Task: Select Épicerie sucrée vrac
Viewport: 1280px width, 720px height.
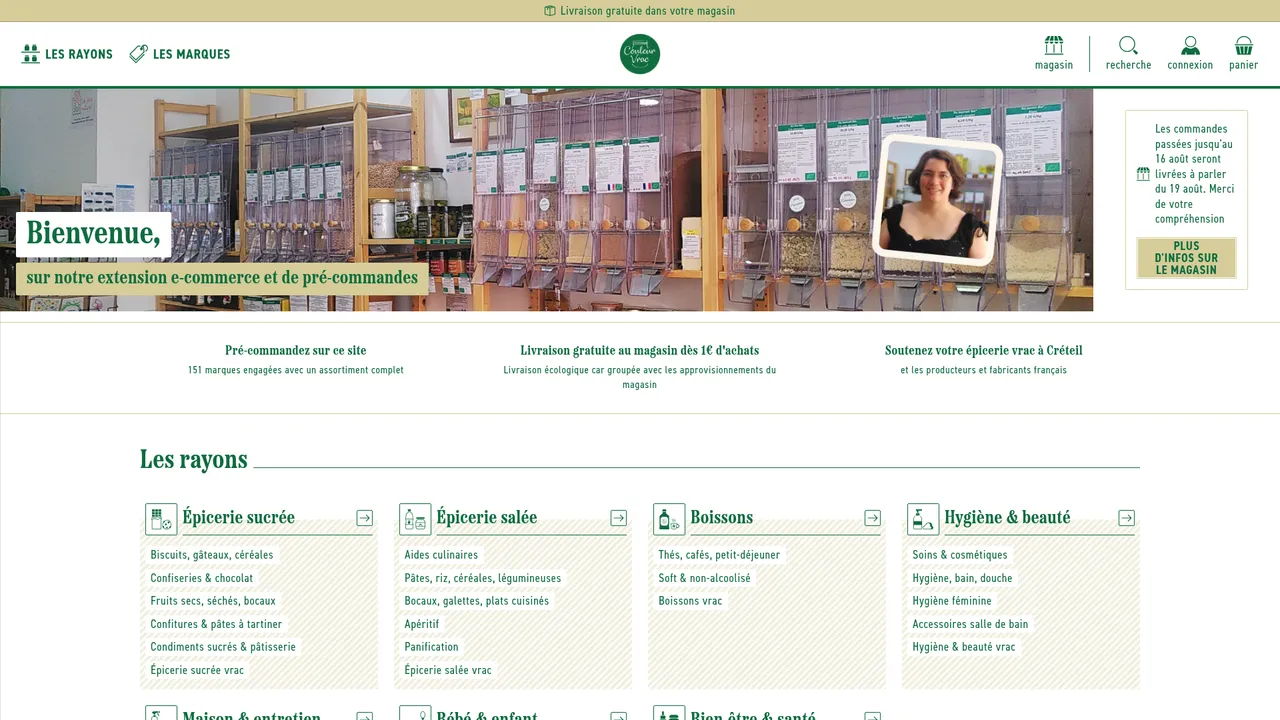Action: coord(197,670)
